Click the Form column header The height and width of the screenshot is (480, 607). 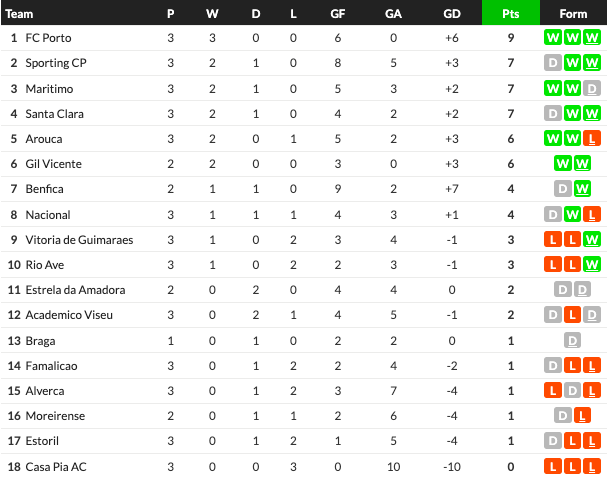(x=573, y=14)
